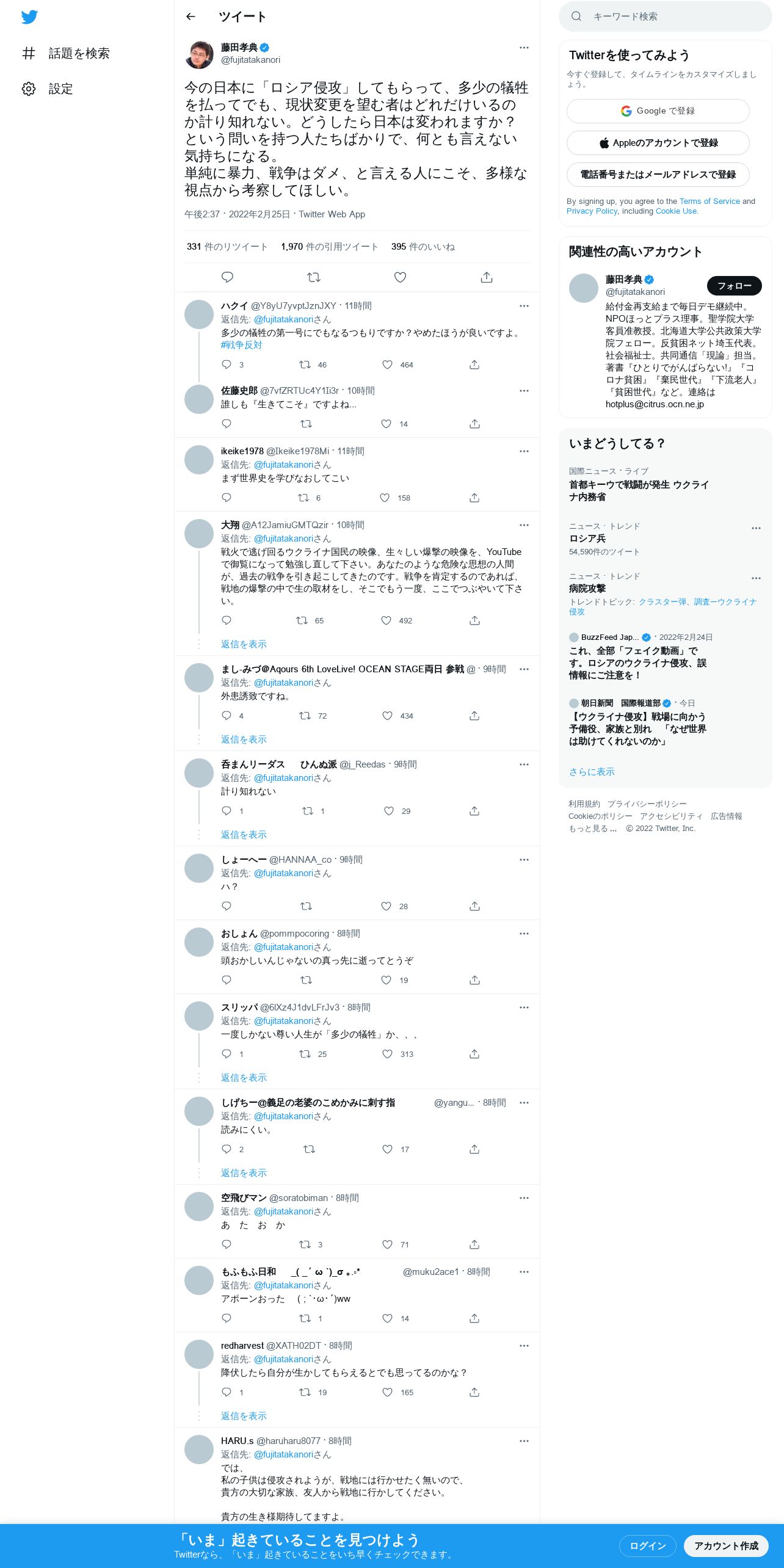Open more options on the main tweet
784x1568 pixels.
pos(524,48)
